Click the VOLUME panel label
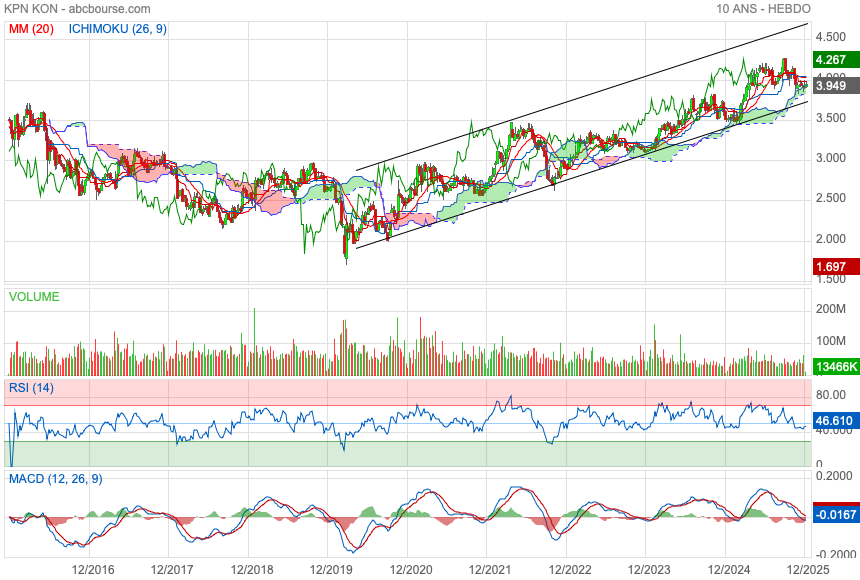The width and height of the screenshot is (860, 580). (x=34, y=297)
